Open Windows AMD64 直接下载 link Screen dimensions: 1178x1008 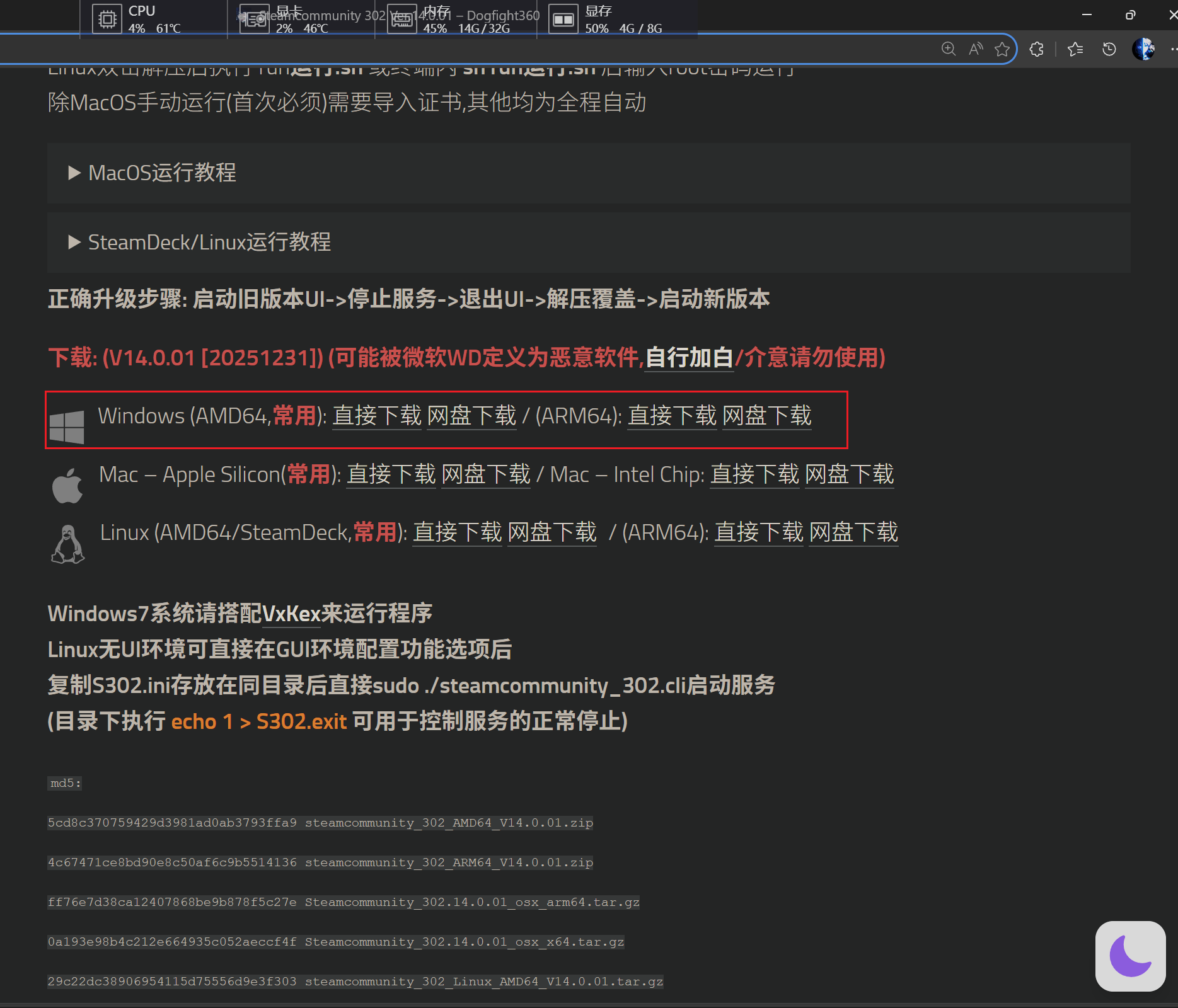pyautogui.click(x=377, y=416)
